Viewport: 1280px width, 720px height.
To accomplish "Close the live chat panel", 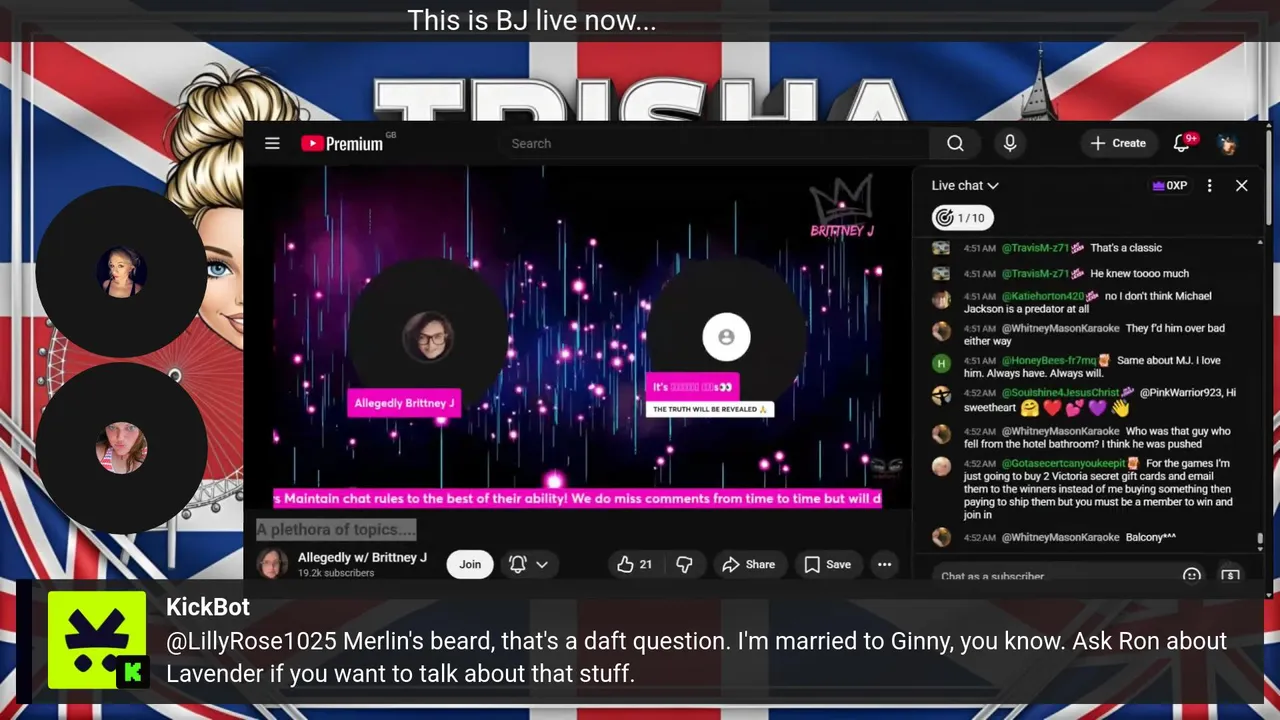I will coord(1241,185).
